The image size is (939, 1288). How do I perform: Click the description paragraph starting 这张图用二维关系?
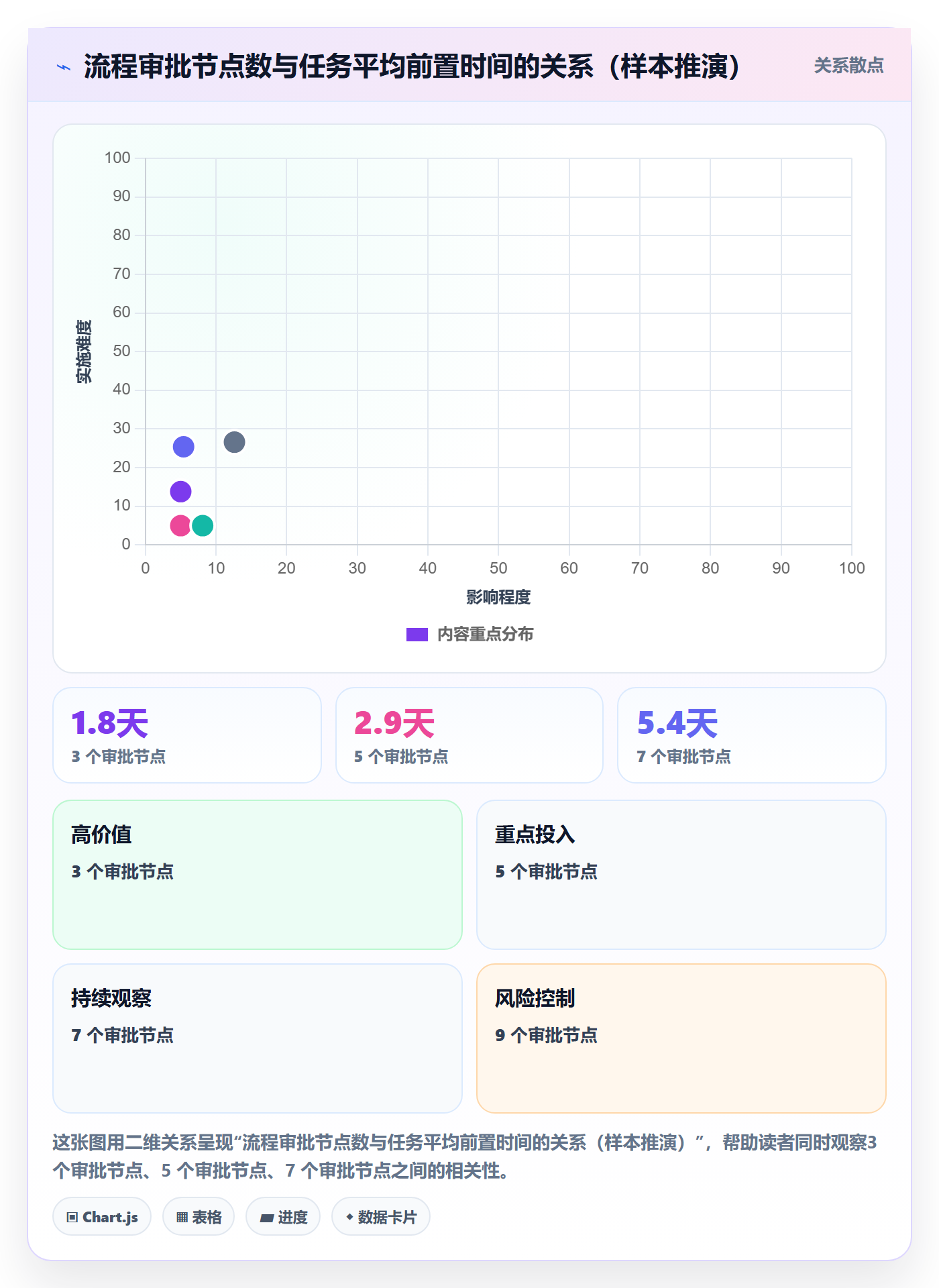coord(465,1157)
